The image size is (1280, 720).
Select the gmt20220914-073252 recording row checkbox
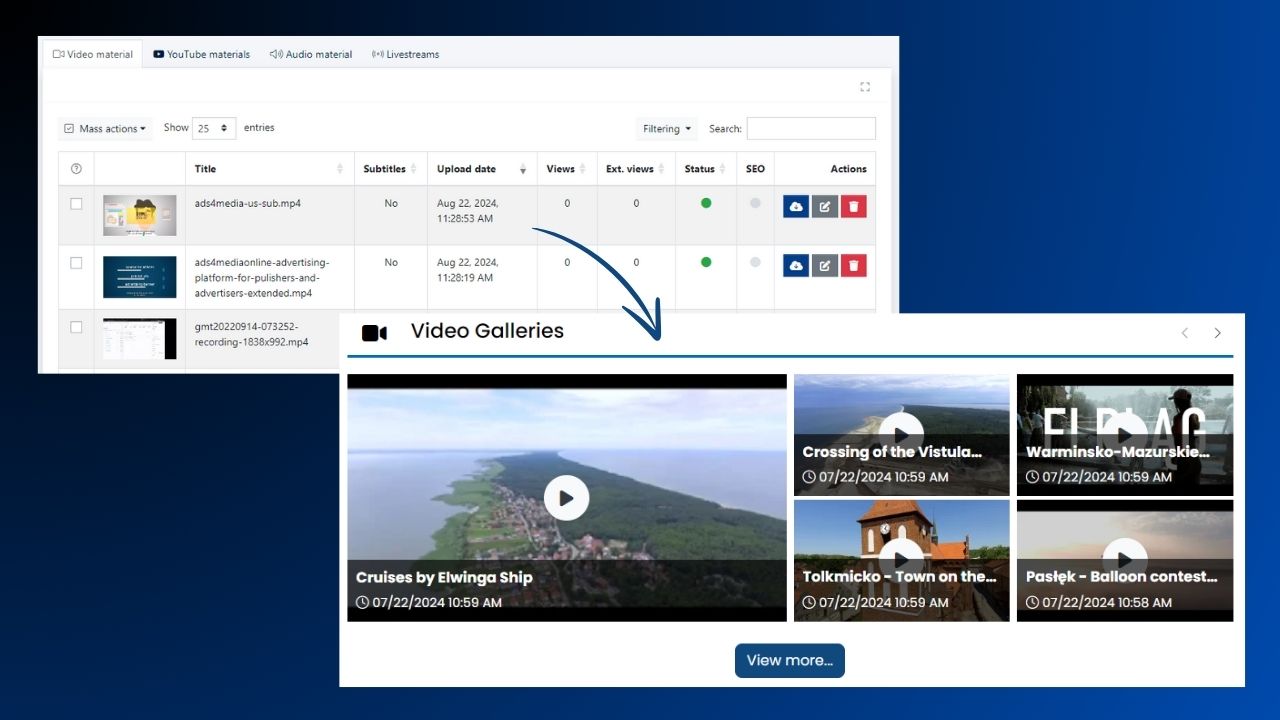click(76, 327)
